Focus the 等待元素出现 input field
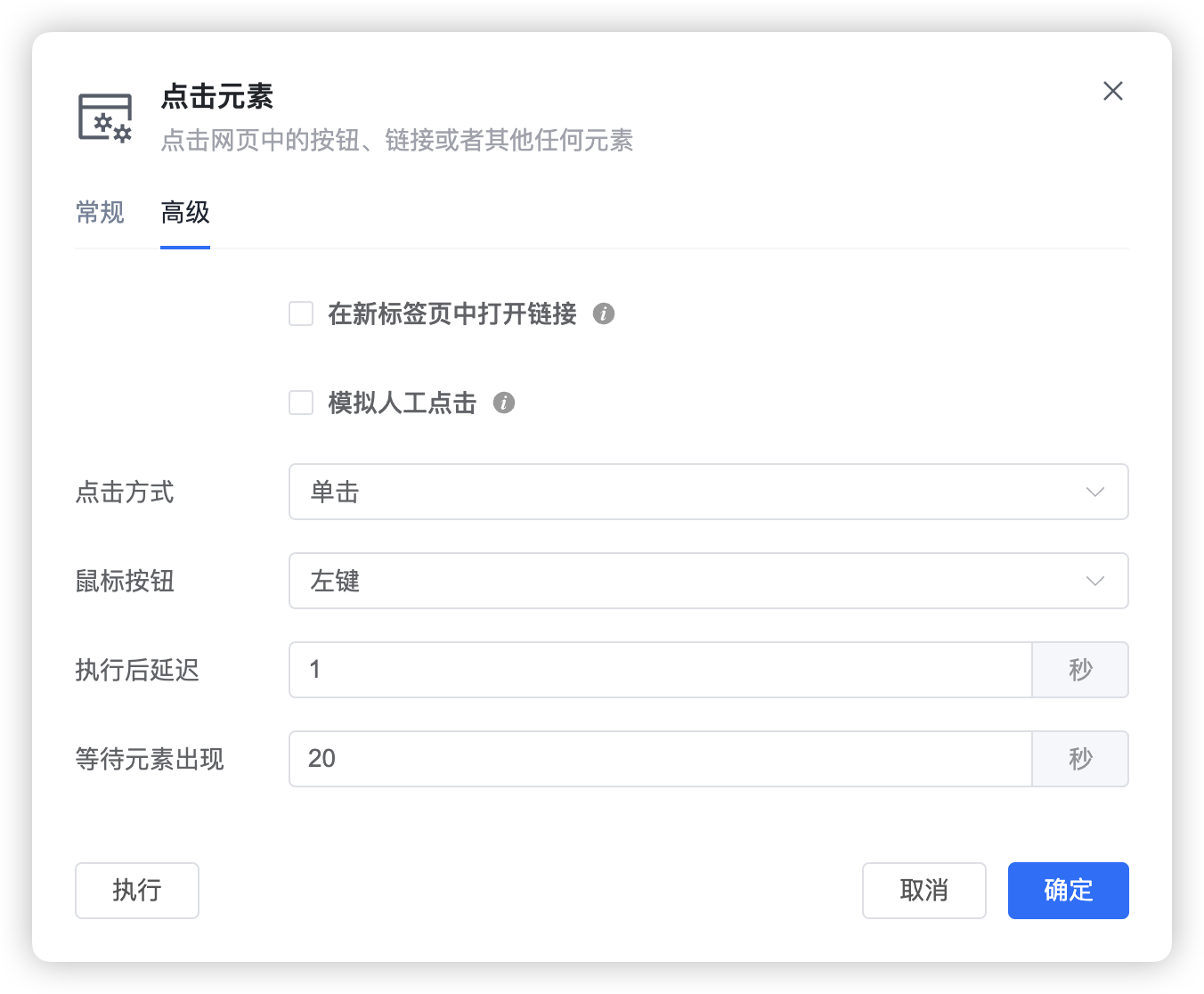The image size is (1204, 994). pos(661,759)
